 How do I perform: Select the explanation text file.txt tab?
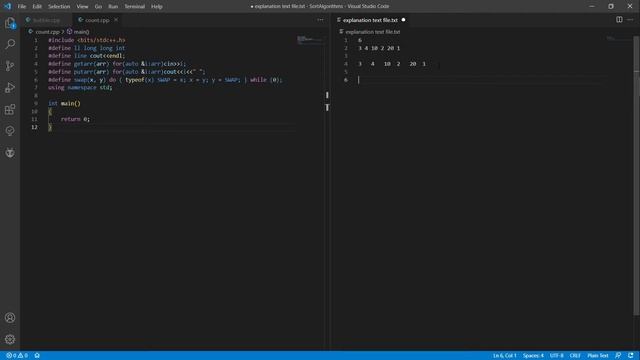pos(370,20)
